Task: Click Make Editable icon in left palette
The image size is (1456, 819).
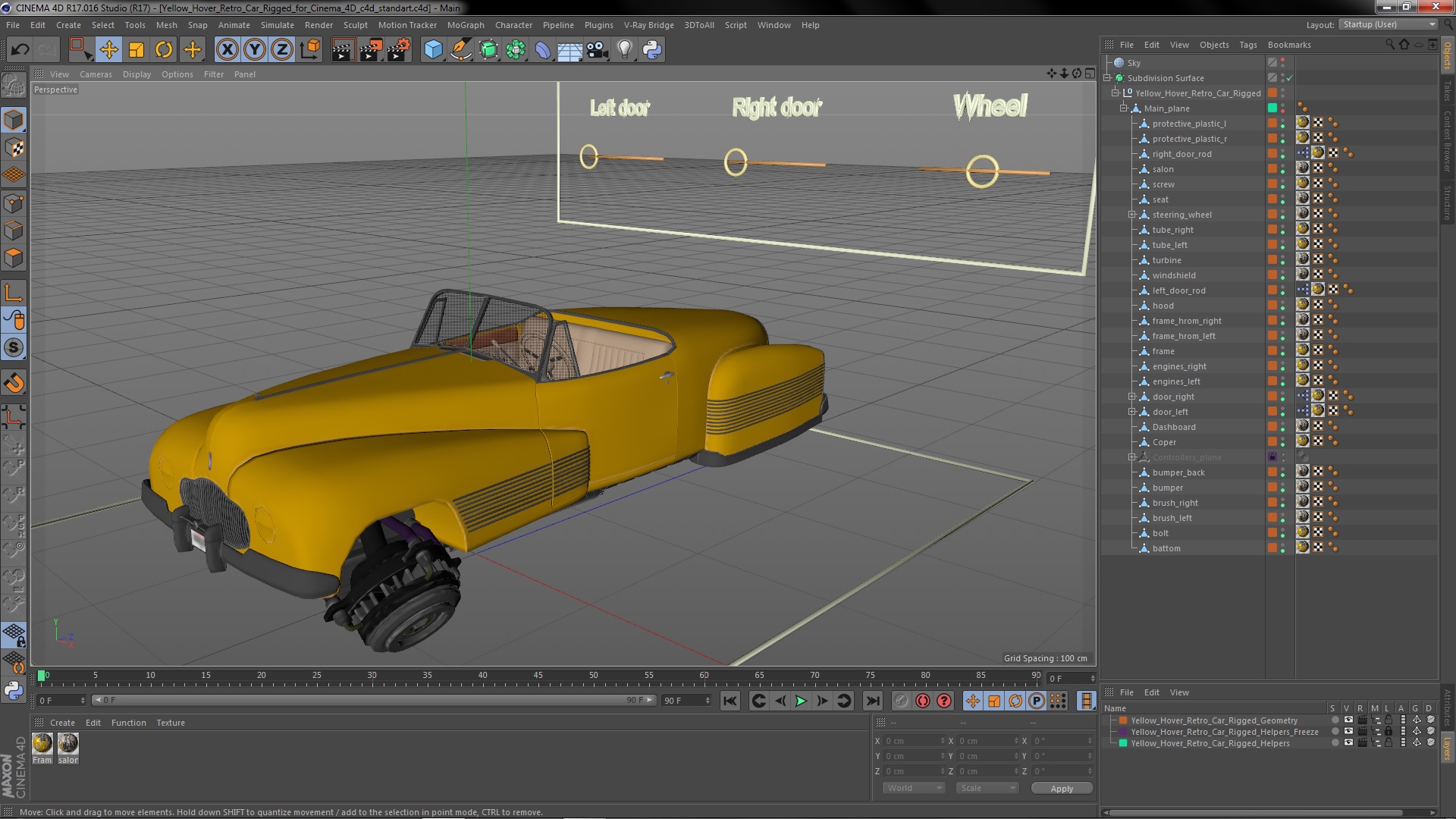Action: click(14, 85)
